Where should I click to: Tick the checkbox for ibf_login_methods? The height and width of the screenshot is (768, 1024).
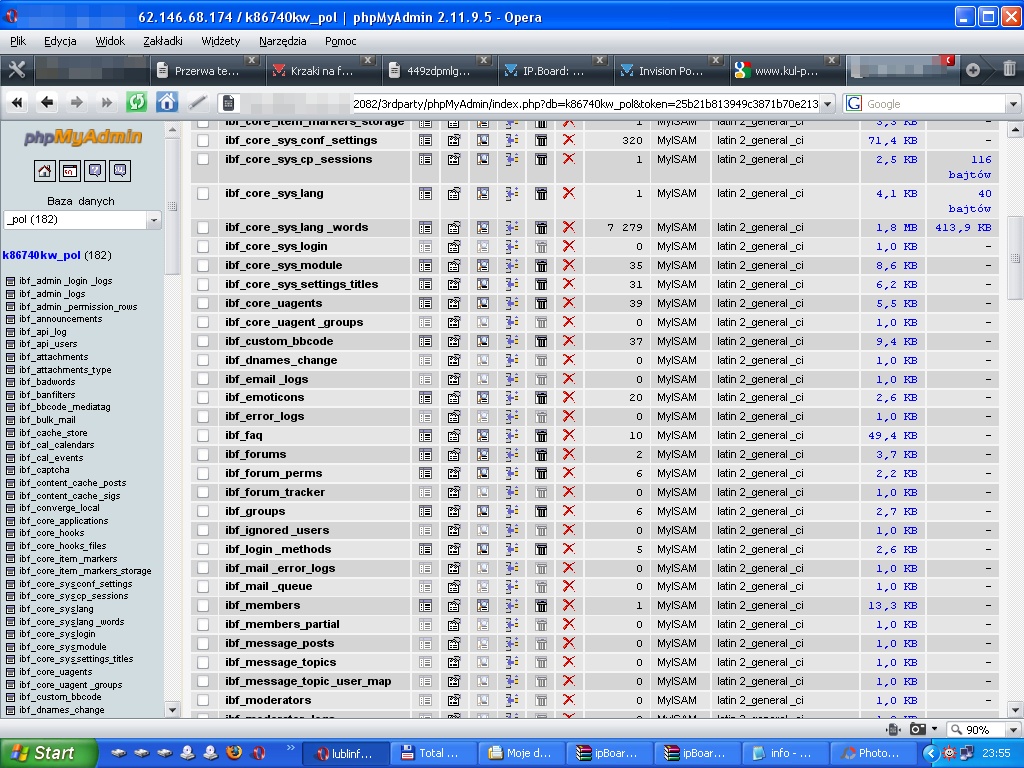[x=203, y=550]
